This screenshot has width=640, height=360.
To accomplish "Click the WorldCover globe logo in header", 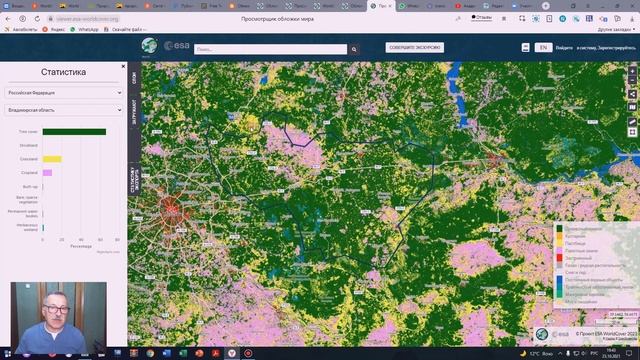I will [149, 46].
